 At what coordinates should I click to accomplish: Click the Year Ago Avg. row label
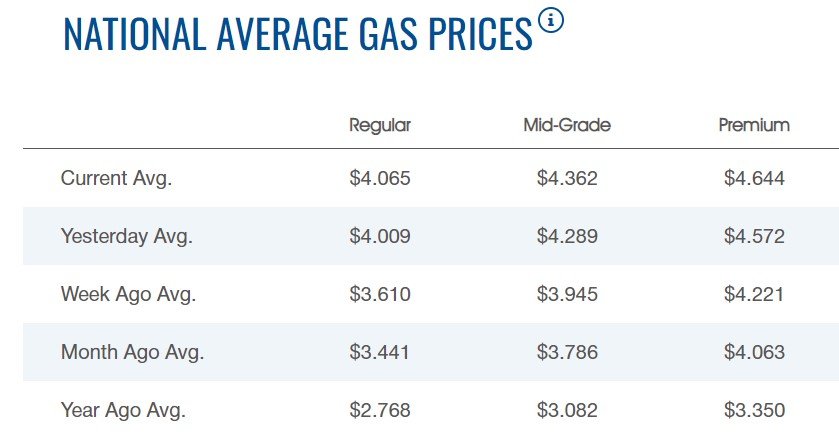click(x=124, y=410)
